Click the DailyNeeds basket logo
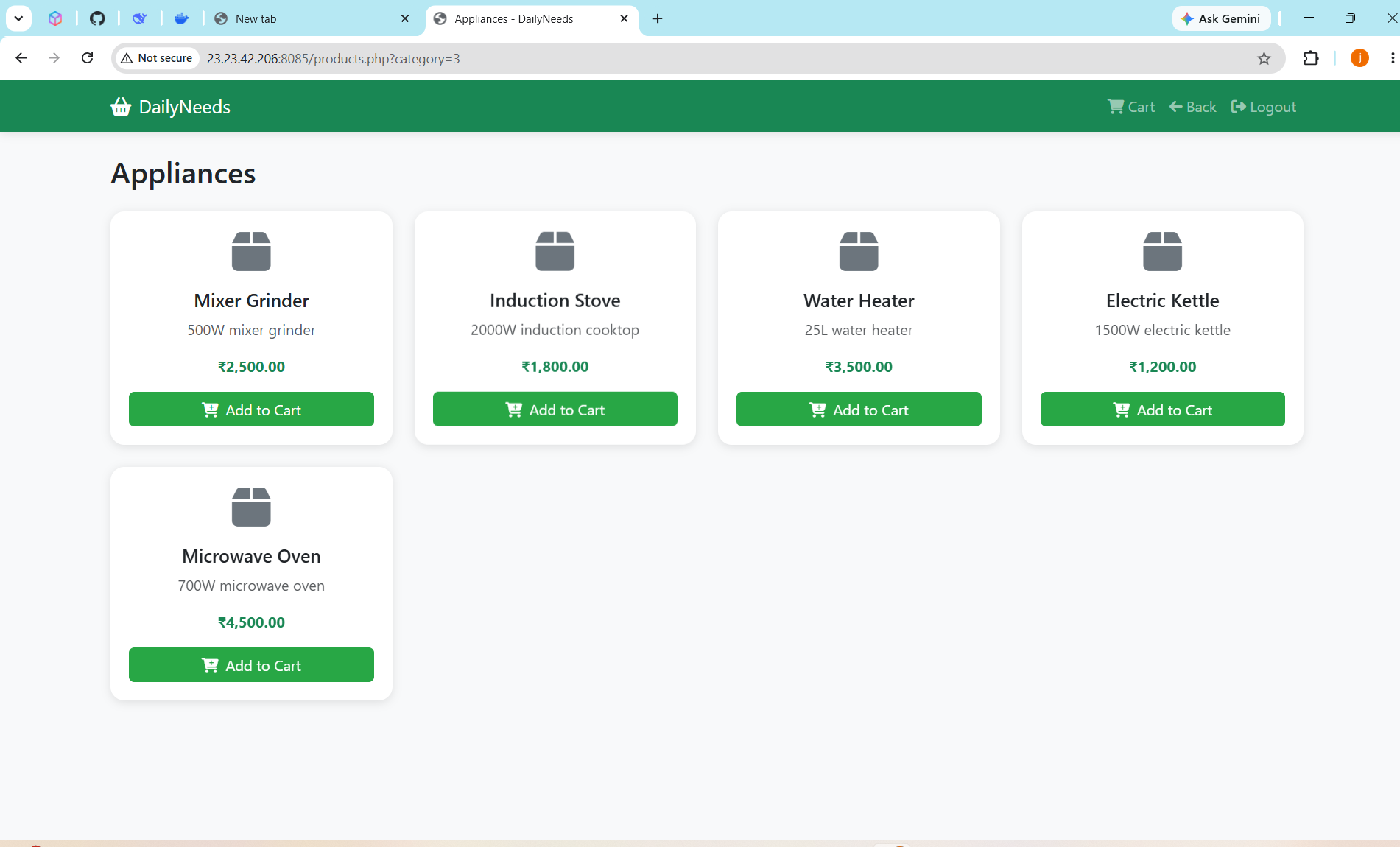Viewport: 1400px width, 847px height. tap(121, 107)
